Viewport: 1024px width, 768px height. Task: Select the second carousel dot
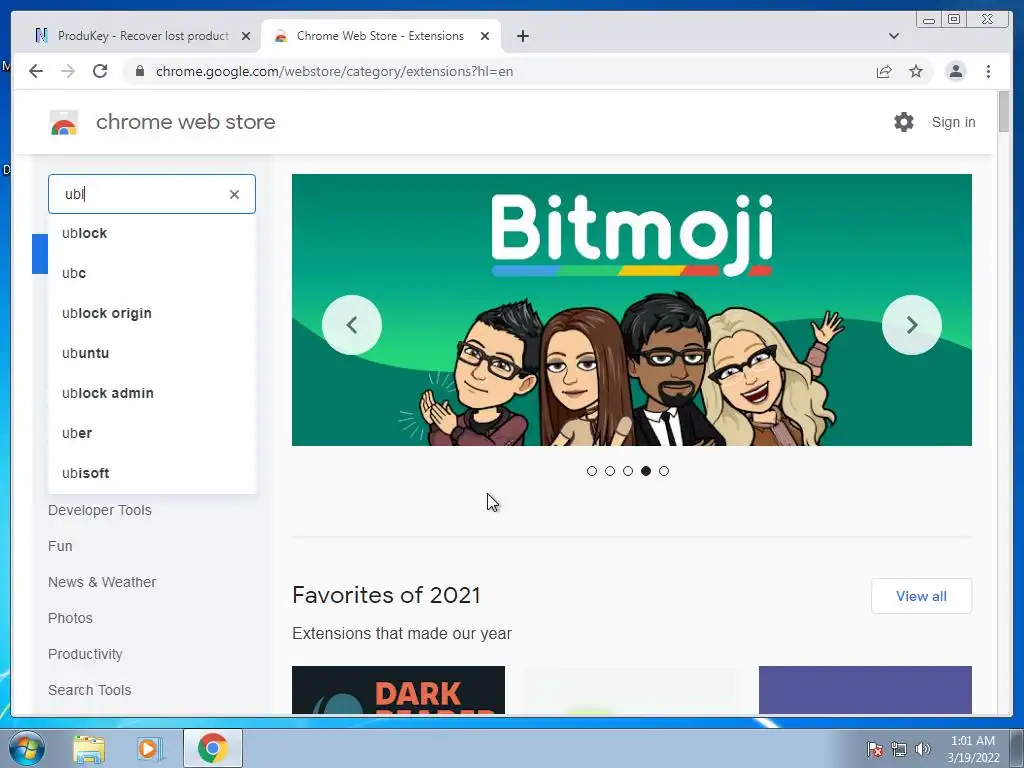click(x=610, y=471)
